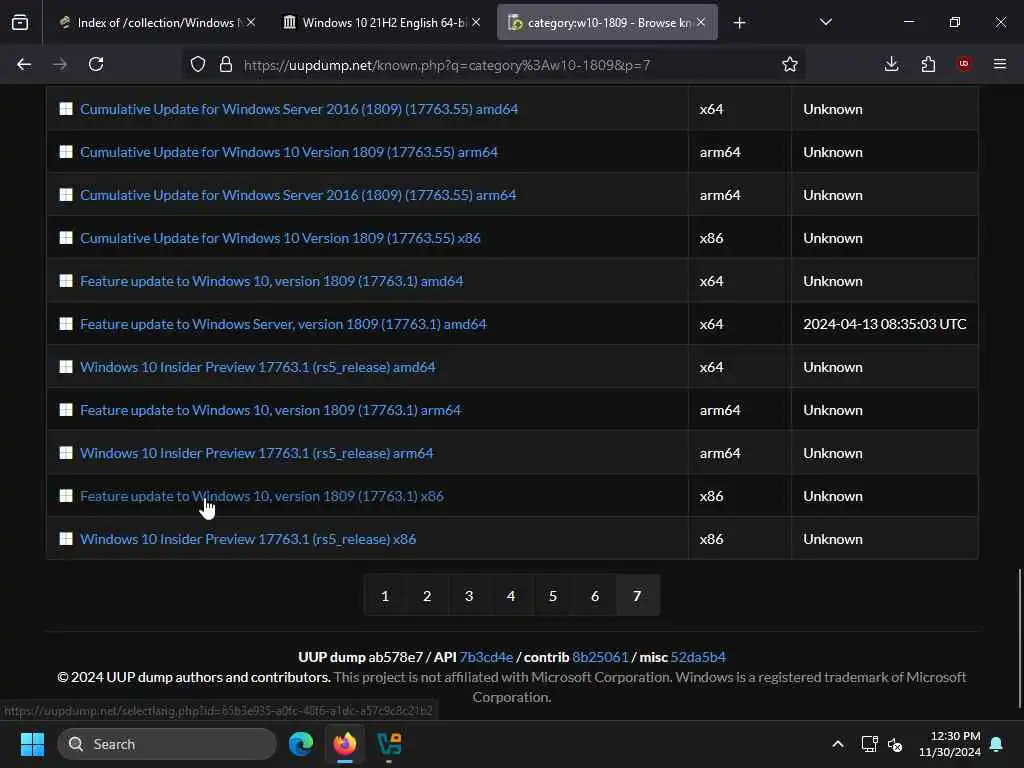
Task: Open the VirtualBox-style taskbar app icon
Action: (389, 744)
